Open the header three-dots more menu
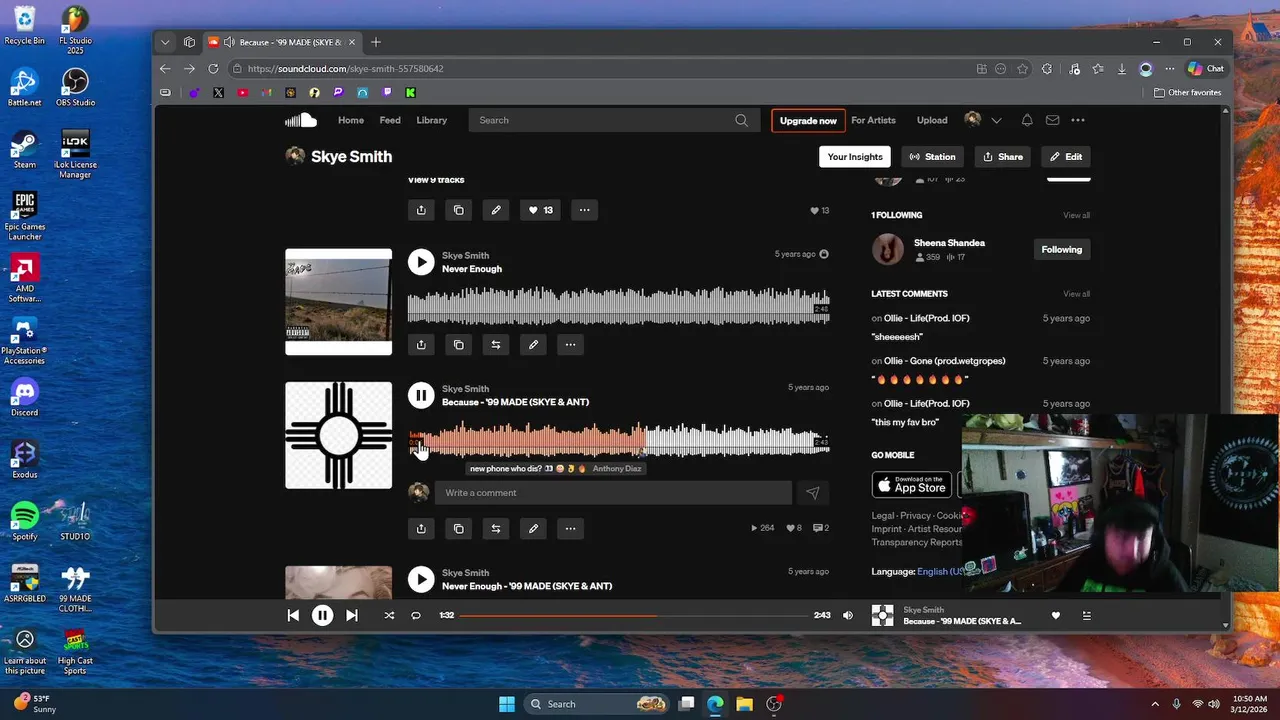Image resolution: width=1280 pixels, height=720 pixels. (1078, 120)
